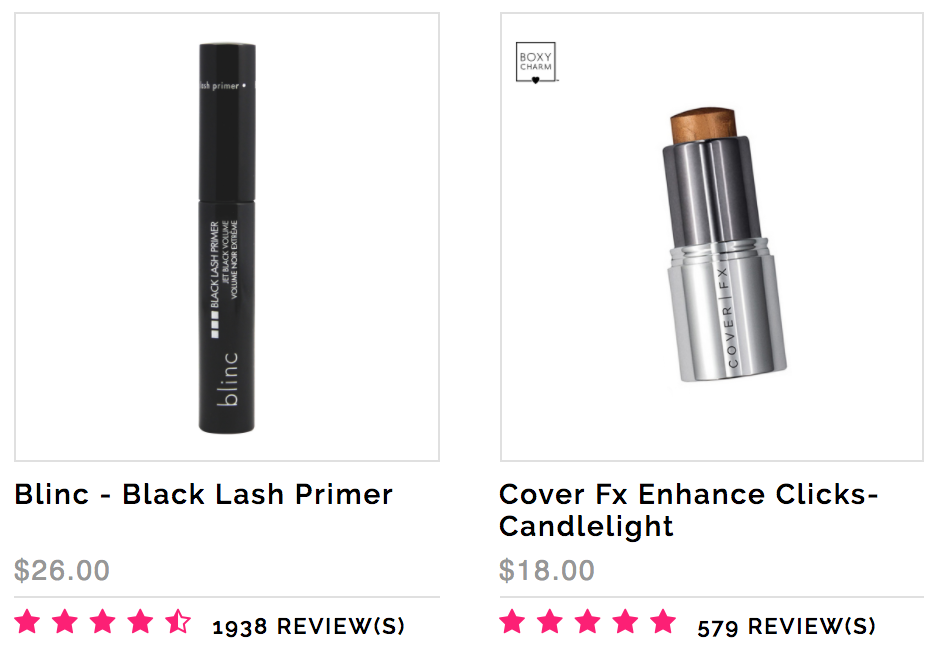Click the fourth star of Blinc rating

(140, 621)
